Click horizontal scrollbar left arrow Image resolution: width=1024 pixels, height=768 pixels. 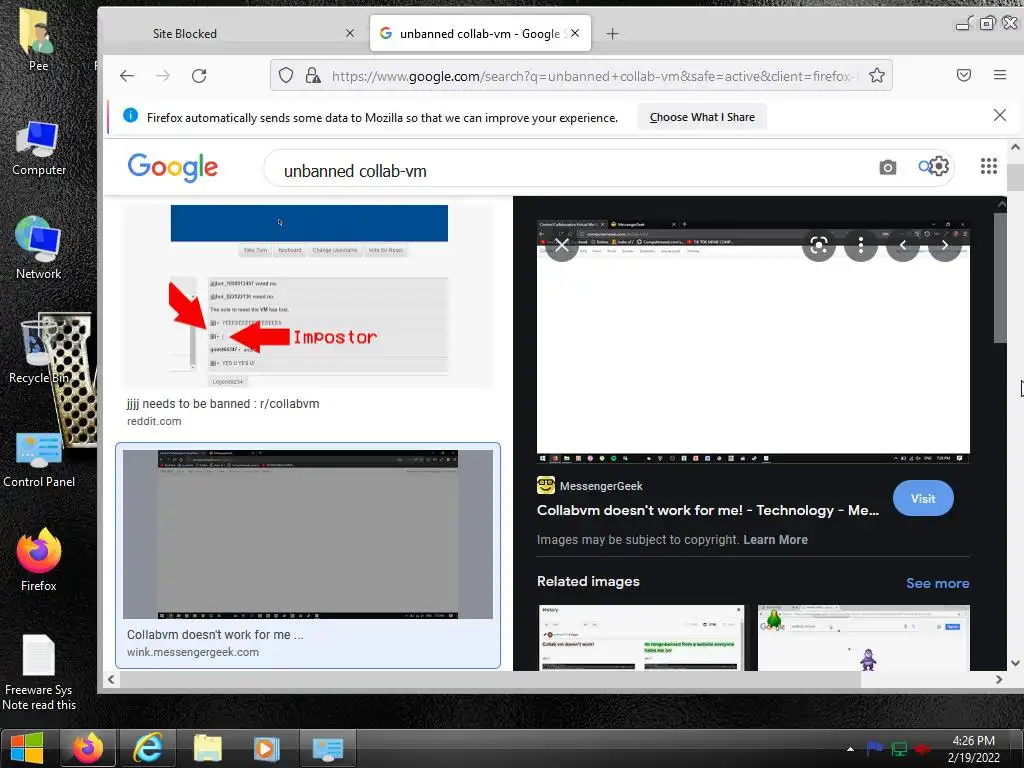point(111,680)
